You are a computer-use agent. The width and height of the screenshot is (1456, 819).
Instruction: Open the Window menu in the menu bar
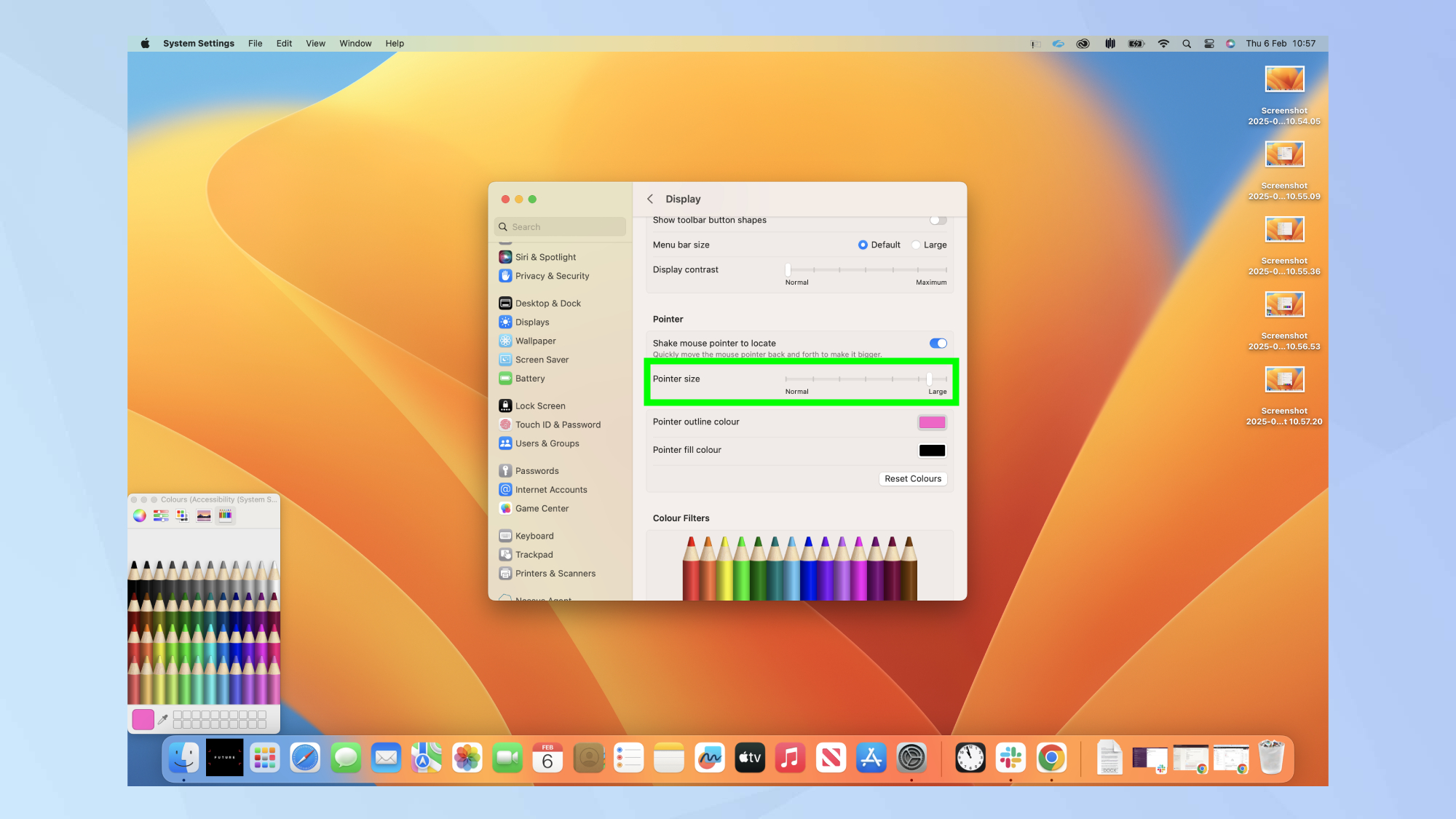coord(355,43)
